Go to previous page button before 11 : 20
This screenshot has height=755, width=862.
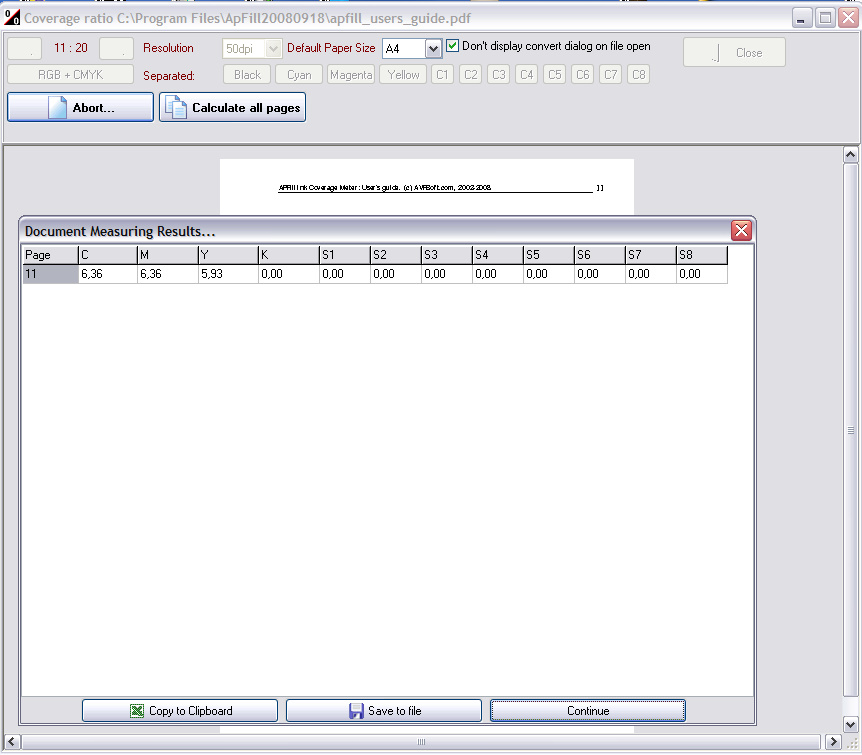tap(24, 48)
